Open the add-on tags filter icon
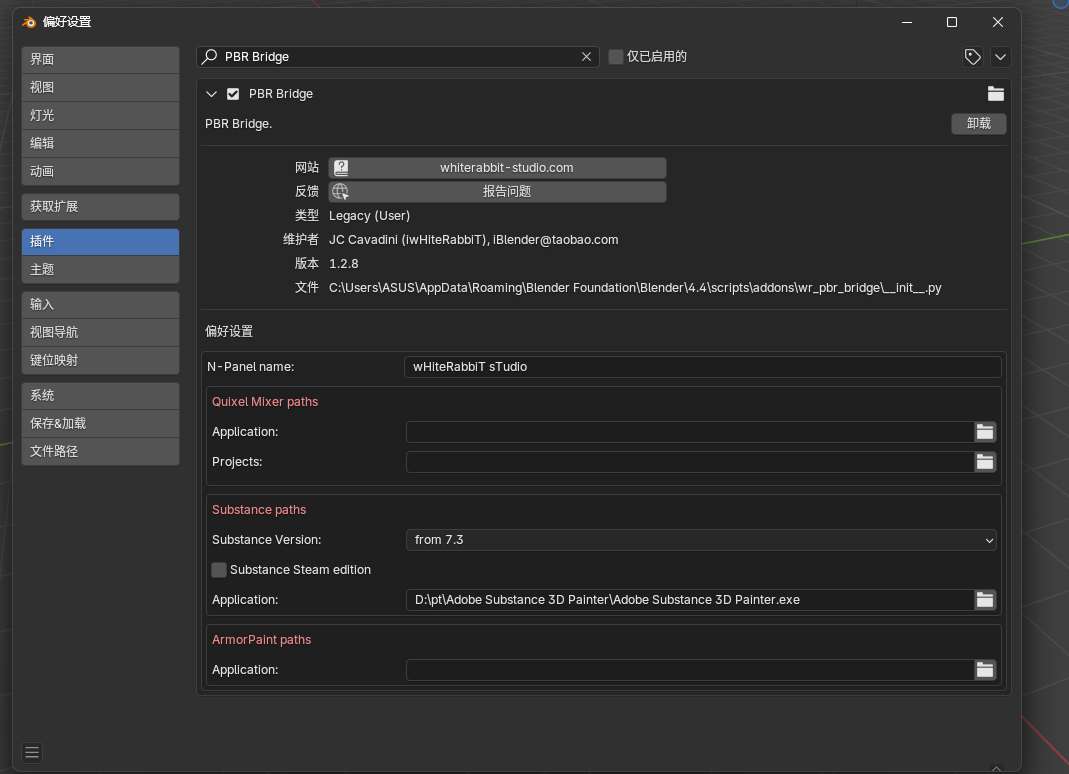1069x774 pixels. [x=972, y=57]
